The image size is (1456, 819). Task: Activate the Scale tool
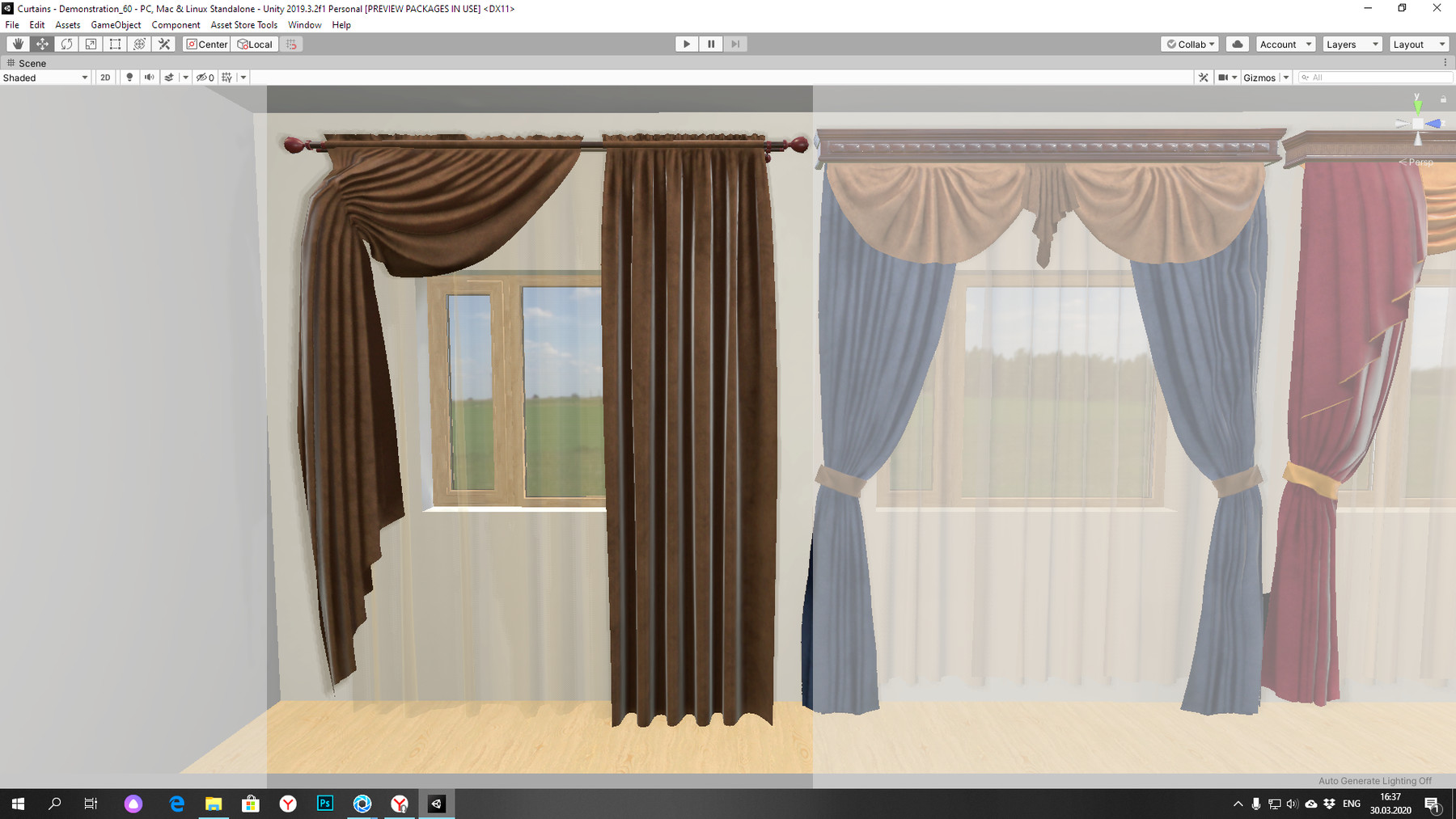coord(90,44)
